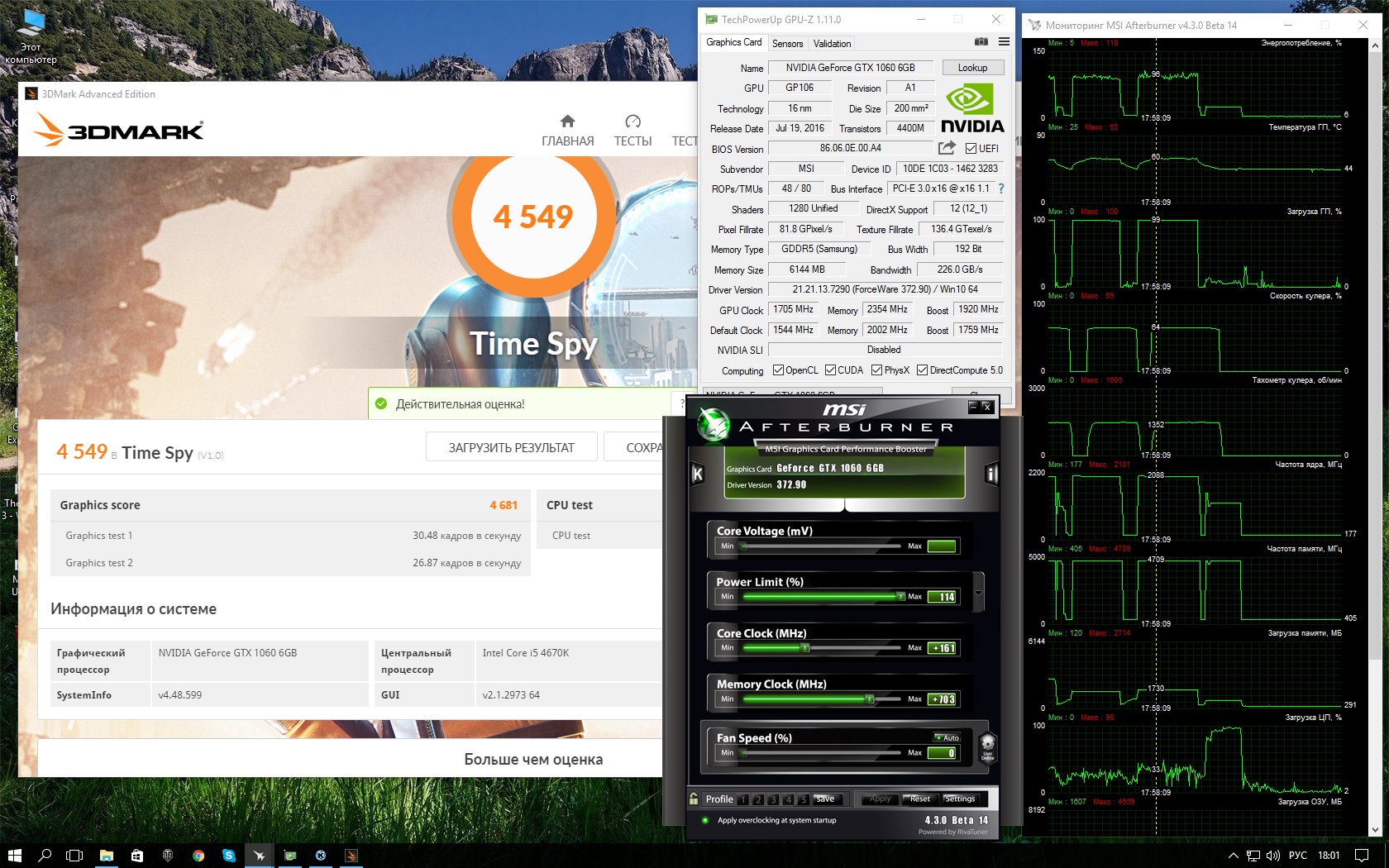This screenshot has height=868, width=1389.
Task: Switch to the Graphics Card tab in GPU-Z
Action: pyautogui.click(x=733, y=42)
